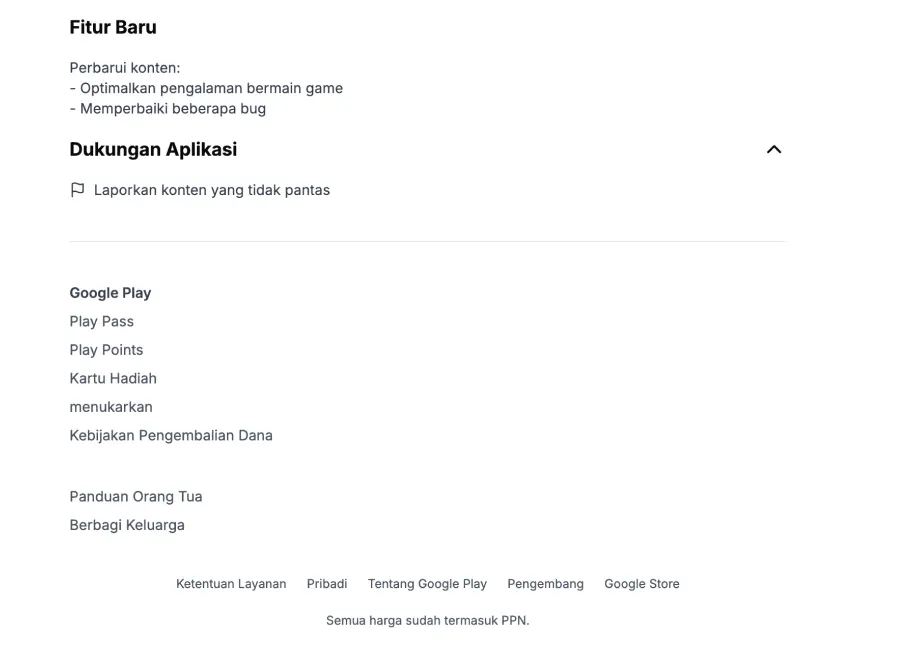This screenshot has width=900, height=659.
Task: Open the Kartu Hadiah link
Action: [x=113, y=378]
